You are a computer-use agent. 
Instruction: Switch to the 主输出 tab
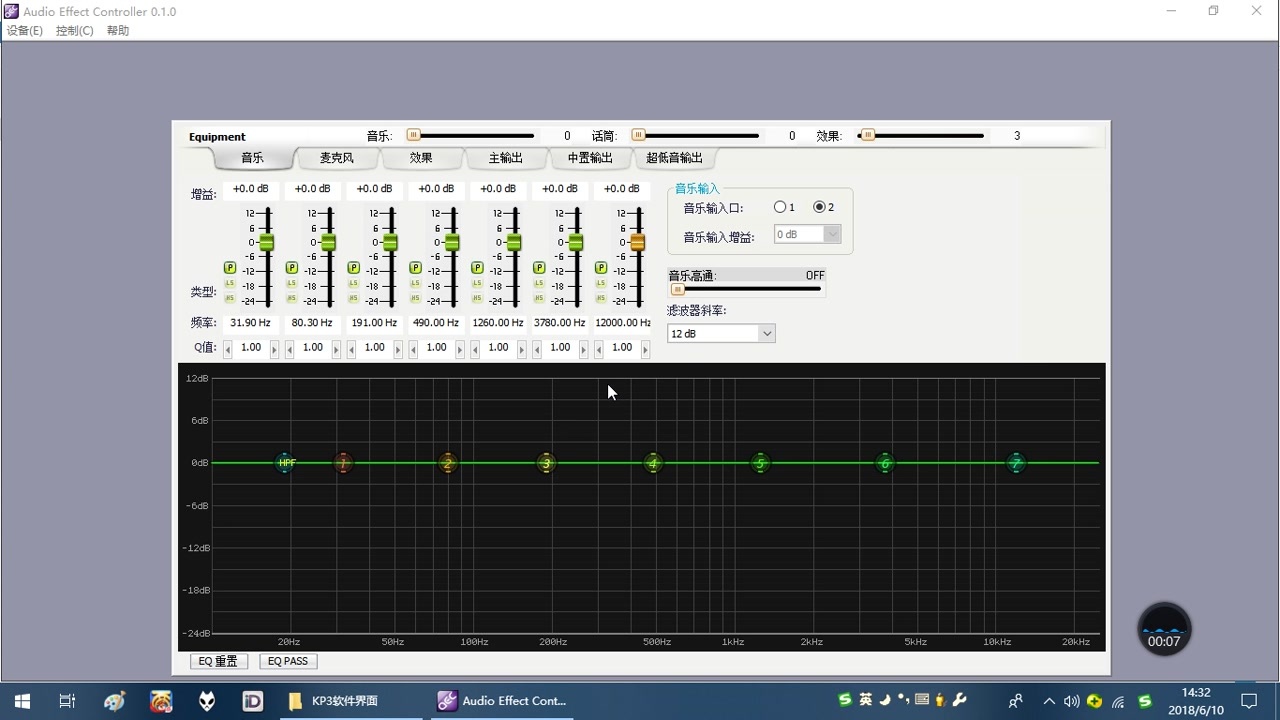(505, 158)
